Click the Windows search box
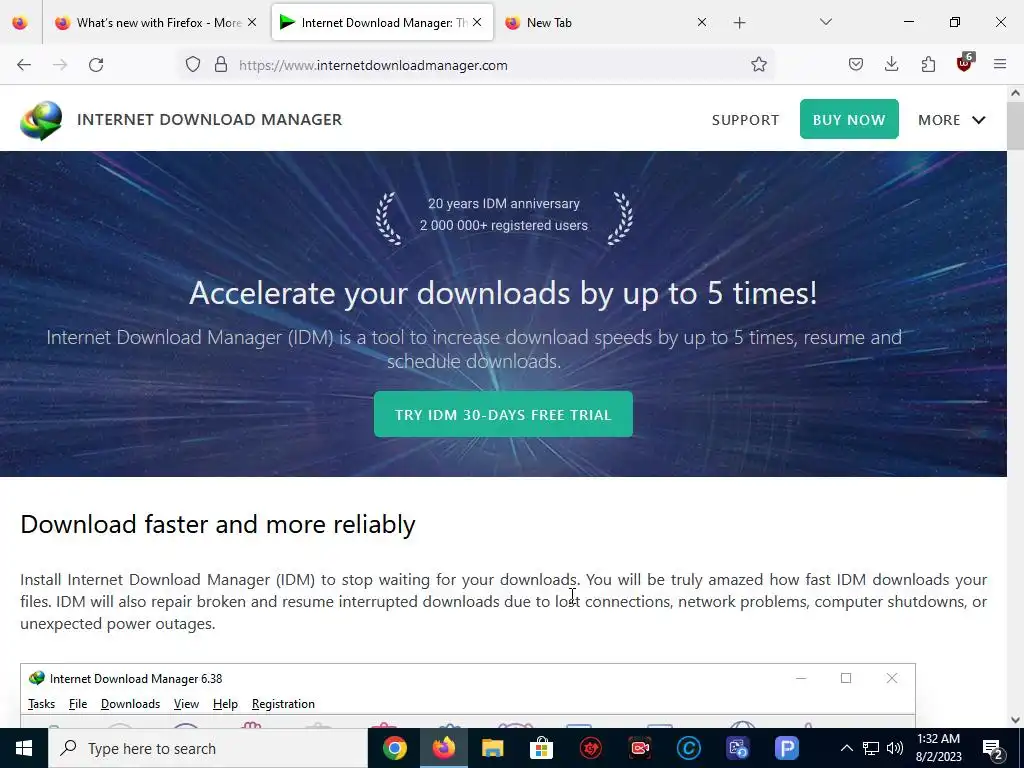This screenshot has width=1024, height=768. coord(208,748)
